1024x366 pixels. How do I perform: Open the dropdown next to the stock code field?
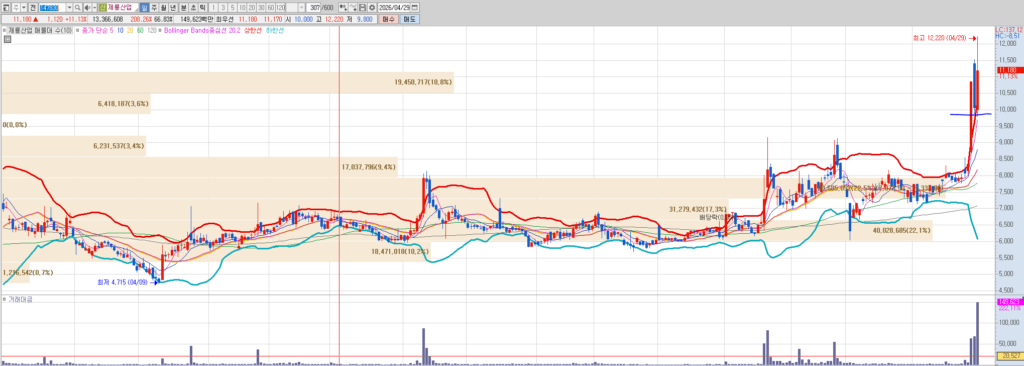pos(69,7)
